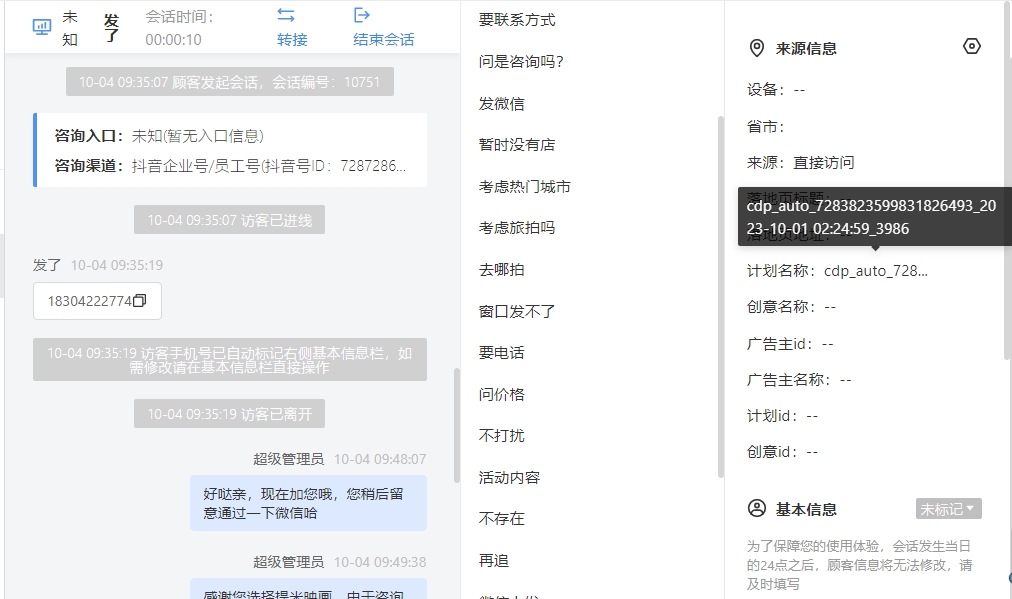Image resolution: width=1012 pixels, height=599 pixels.
Task: Select quick reply 考虑旅拍吗
Action: pyautogui.click(x=517, y=228)
